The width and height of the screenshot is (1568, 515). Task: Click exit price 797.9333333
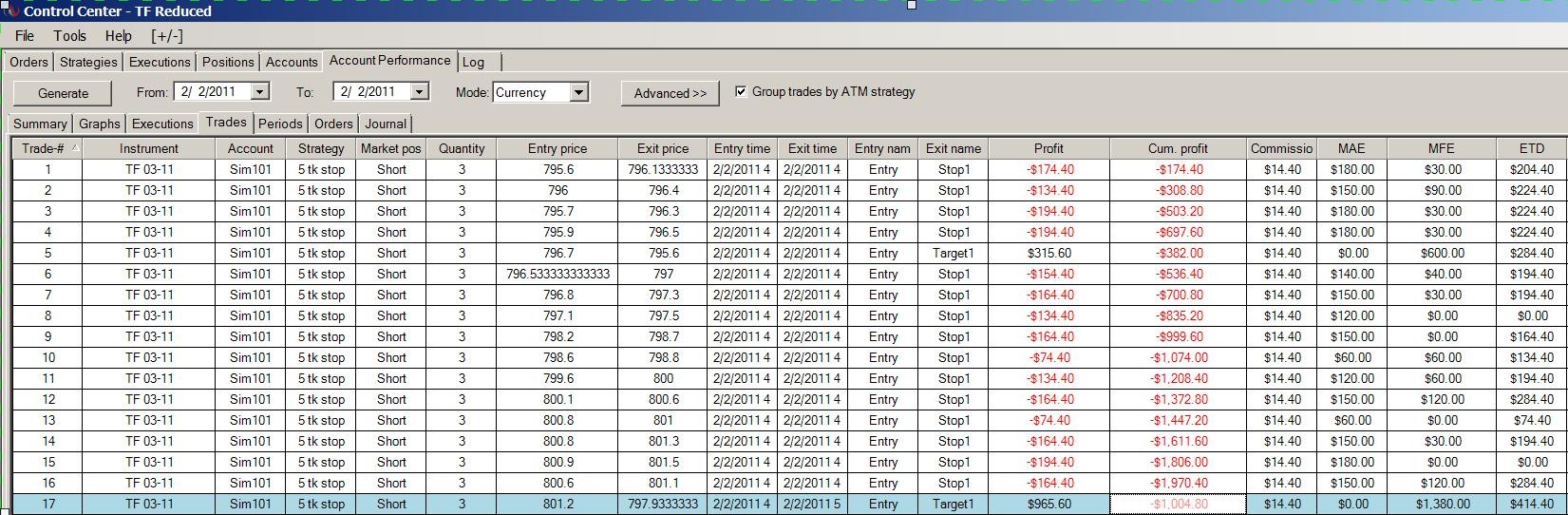663,504
